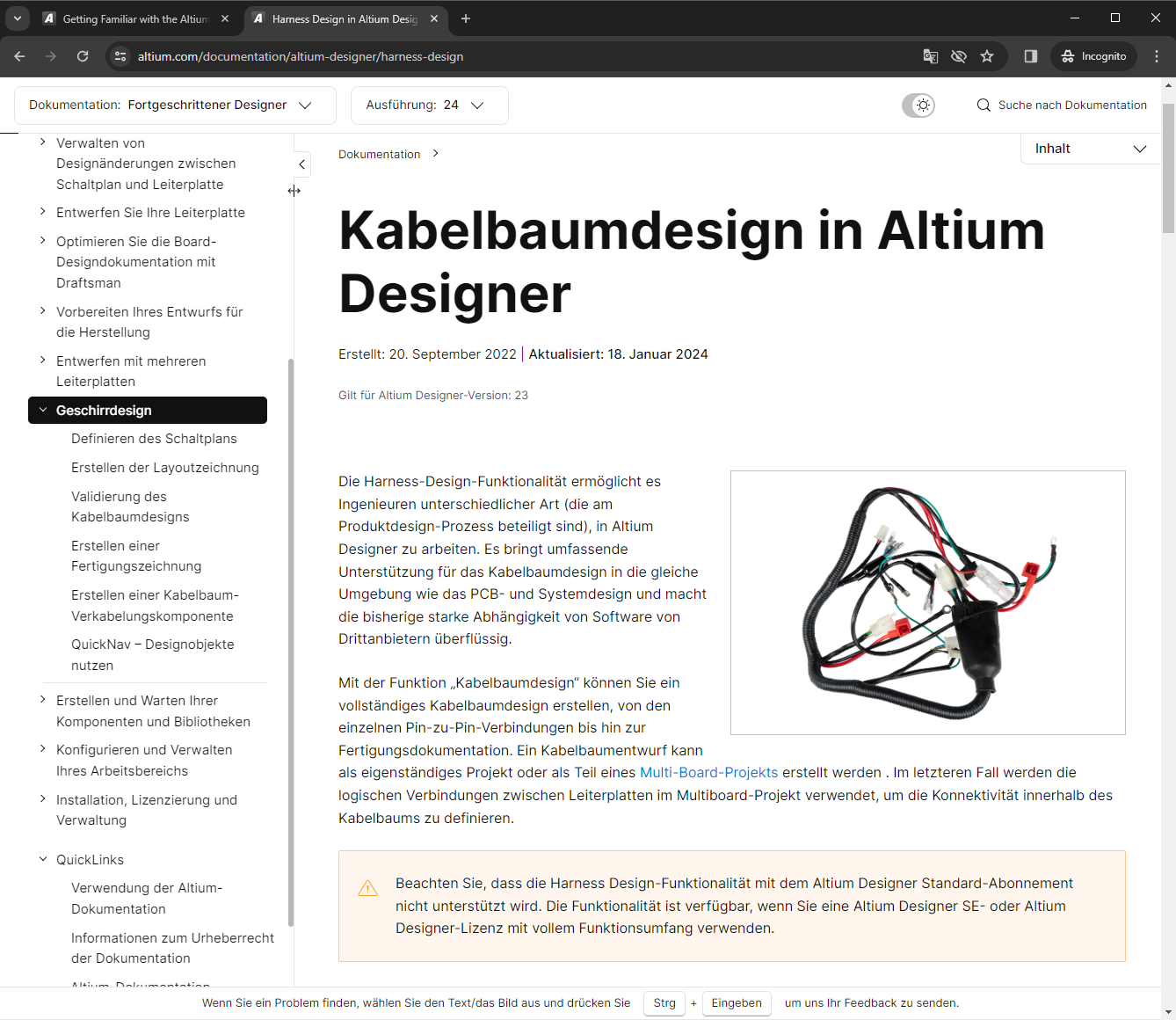Open Validierung des Kabelbaumdesigns page
Viewport: 1176px width, 1020px height.
130,507
